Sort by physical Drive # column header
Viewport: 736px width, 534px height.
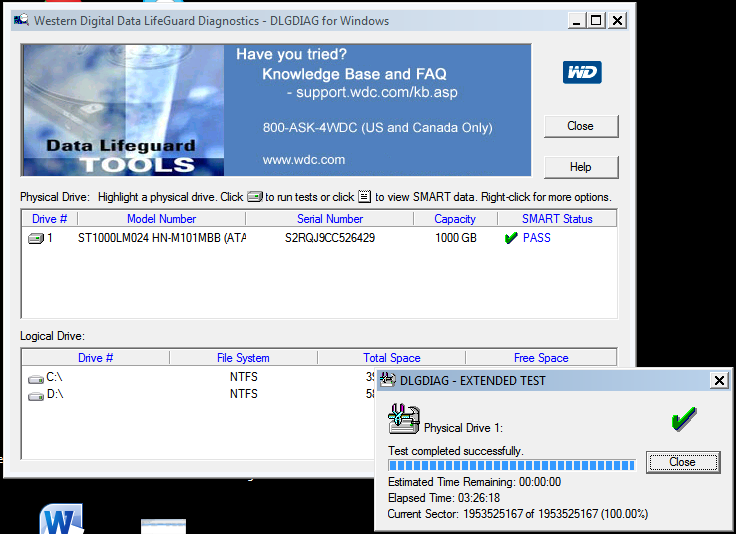50,219
